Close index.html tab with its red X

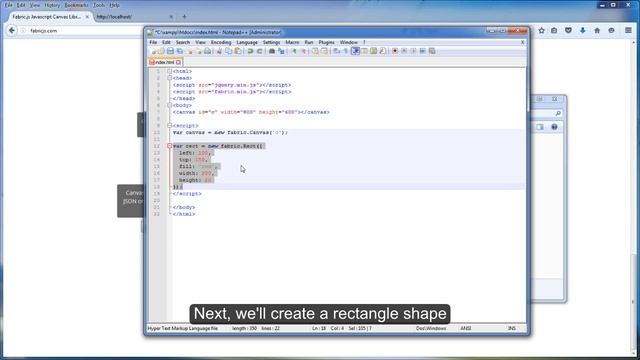point(178,62)
